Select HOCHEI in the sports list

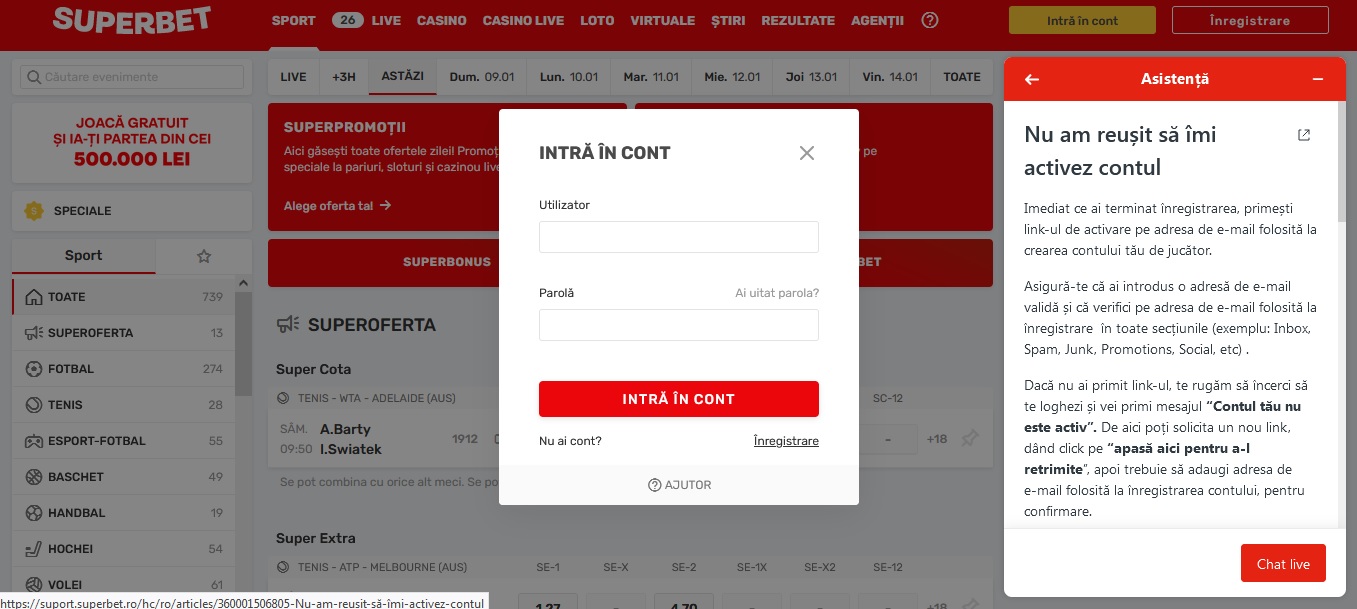tap(124, 549)
